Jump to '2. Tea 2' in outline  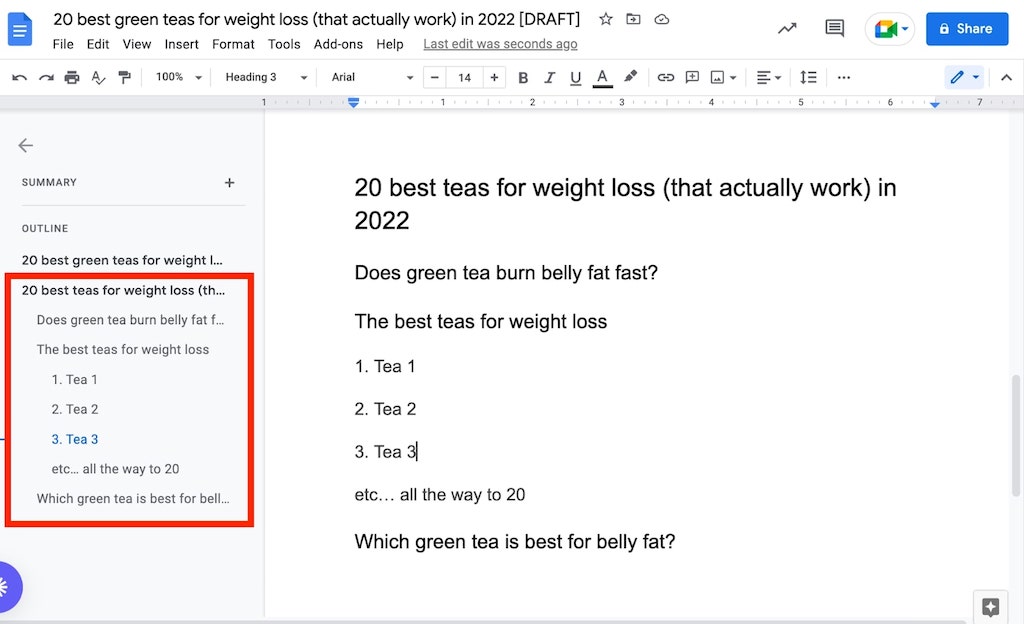point(75,409)
